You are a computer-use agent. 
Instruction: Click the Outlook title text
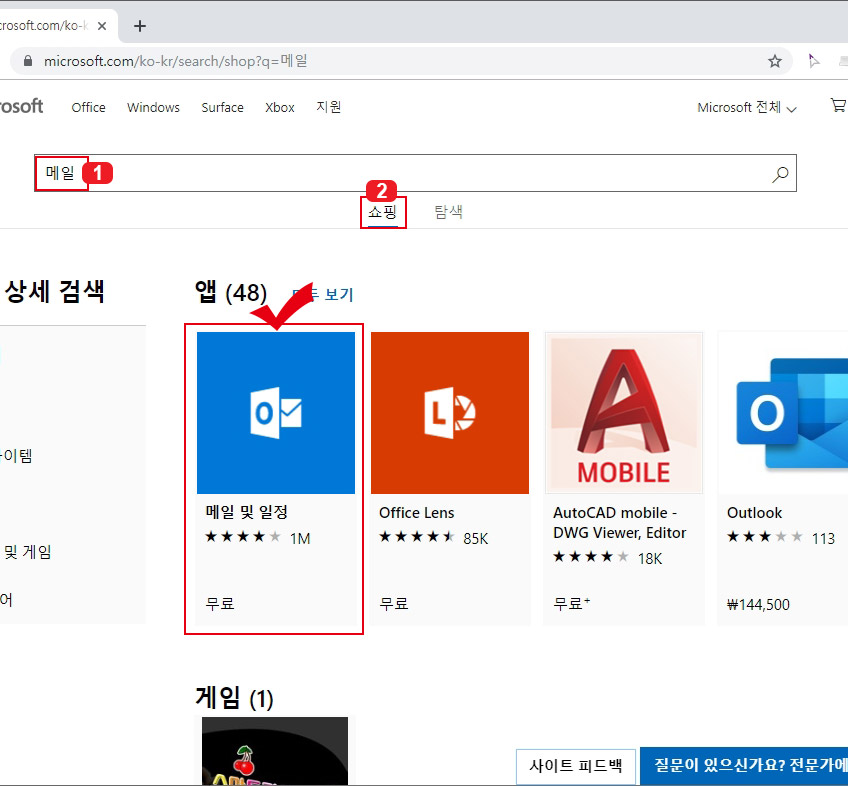coord(754,512)
